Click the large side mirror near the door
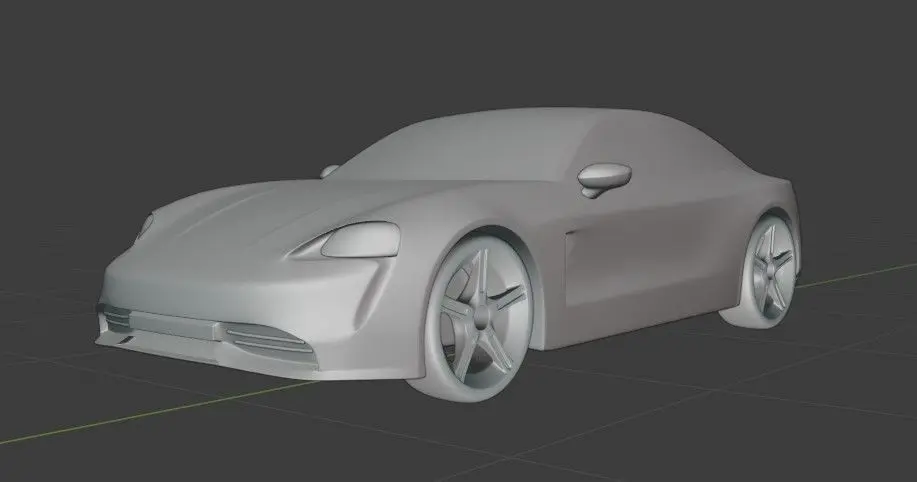This screenshot has height=482, width=917. (x=604, y=179)
